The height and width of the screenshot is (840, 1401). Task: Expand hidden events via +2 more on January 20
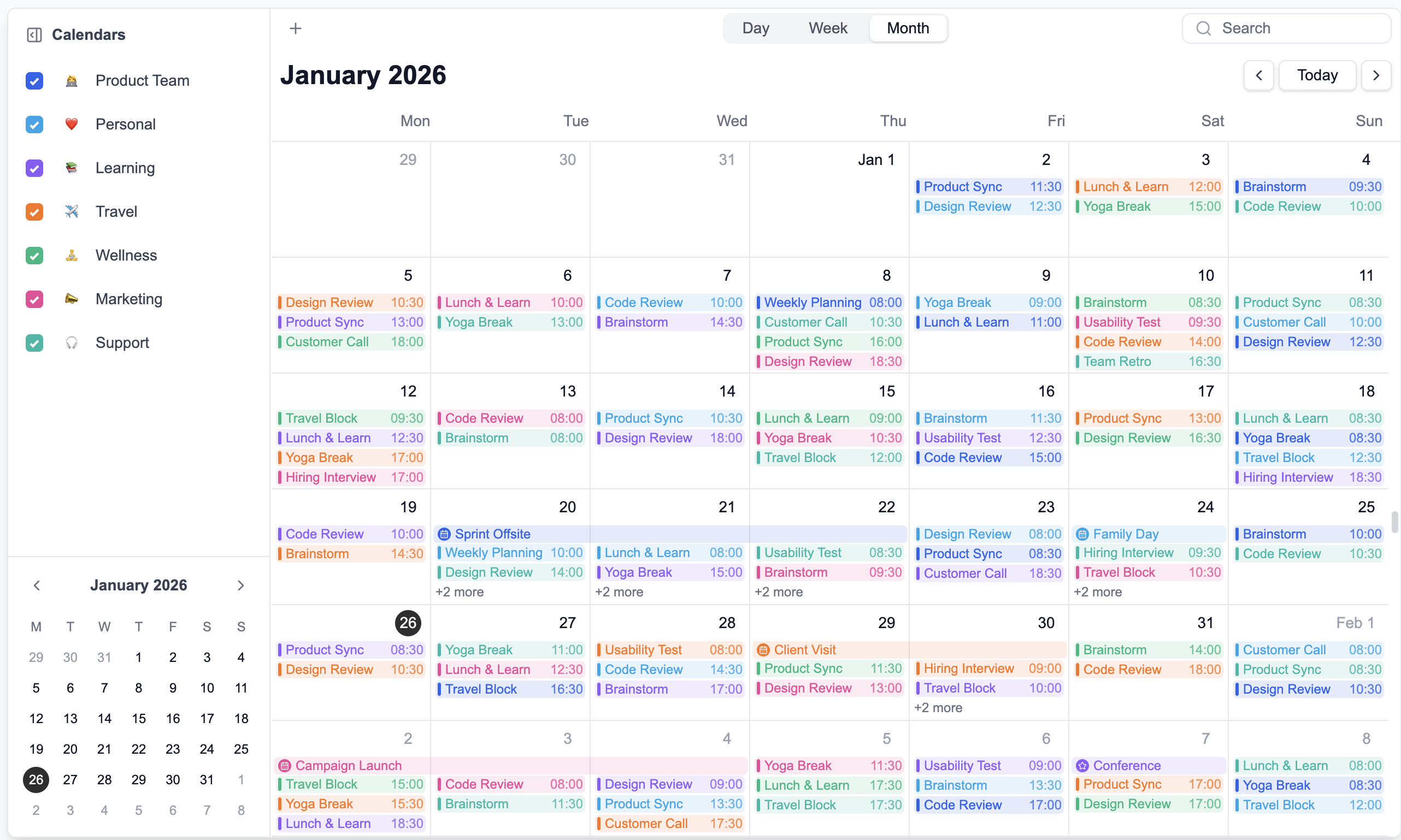[x=460, y=591]
